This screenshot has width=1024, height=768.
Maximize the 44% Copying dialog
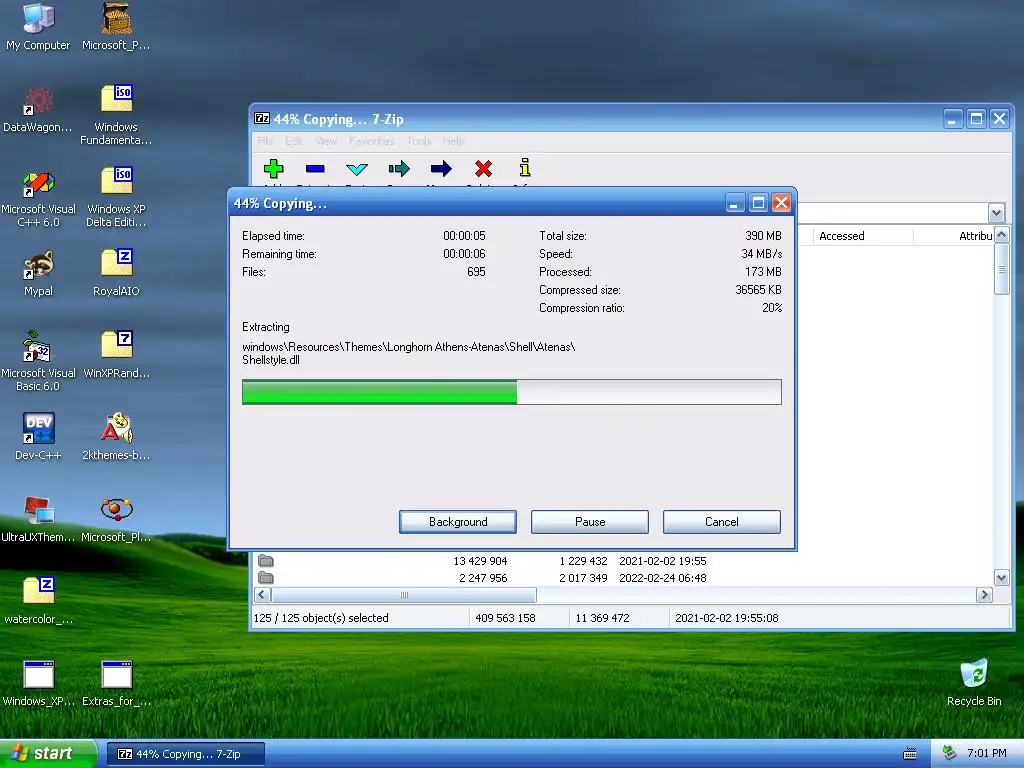coord(758,203)
